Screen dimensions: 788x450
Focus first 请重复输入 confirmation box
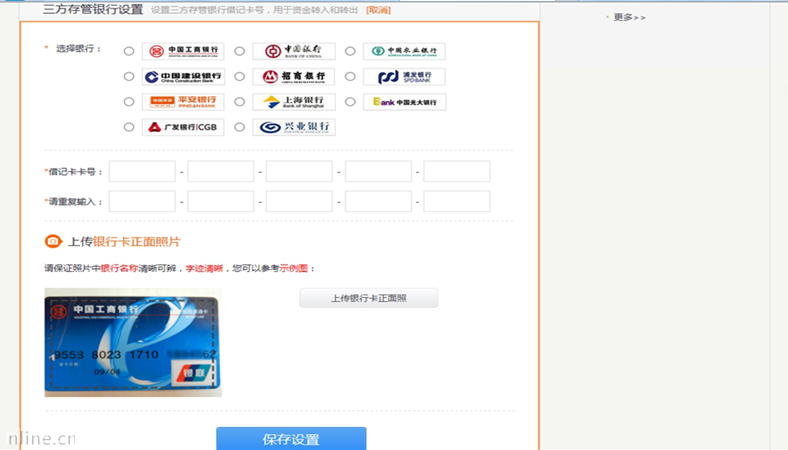142,201
